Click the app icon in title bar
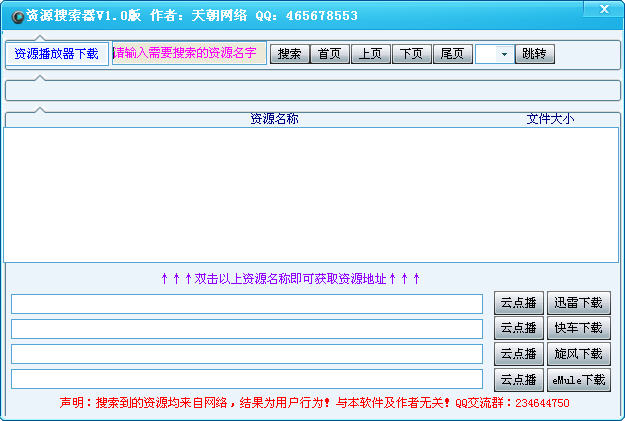Image resolution: width=625 pixels, height=421 pixels. [x=18, y=17]
